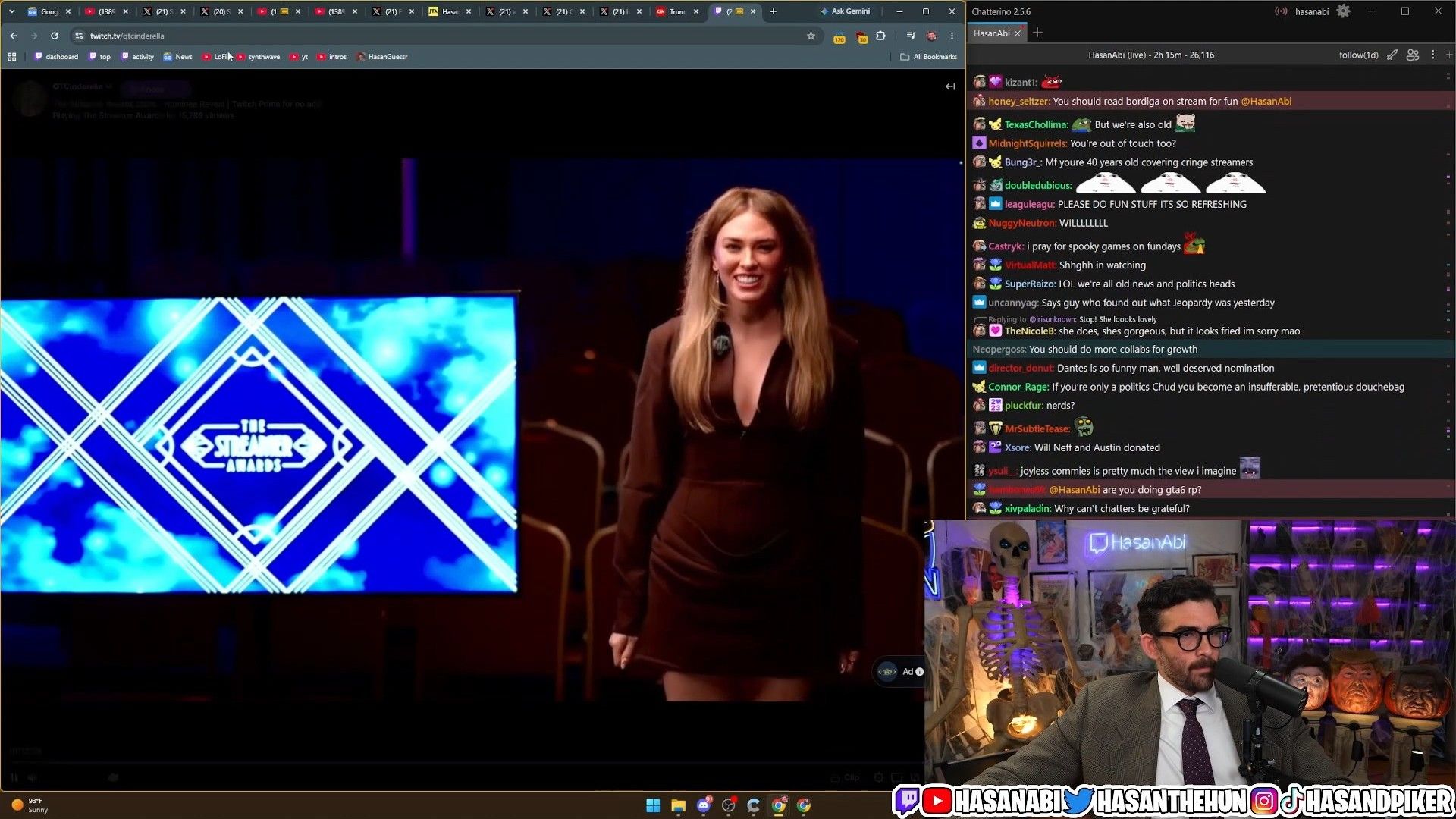Open a new Chrome tab
This screenshot has width=1456, height=819.
coord(773,11)
